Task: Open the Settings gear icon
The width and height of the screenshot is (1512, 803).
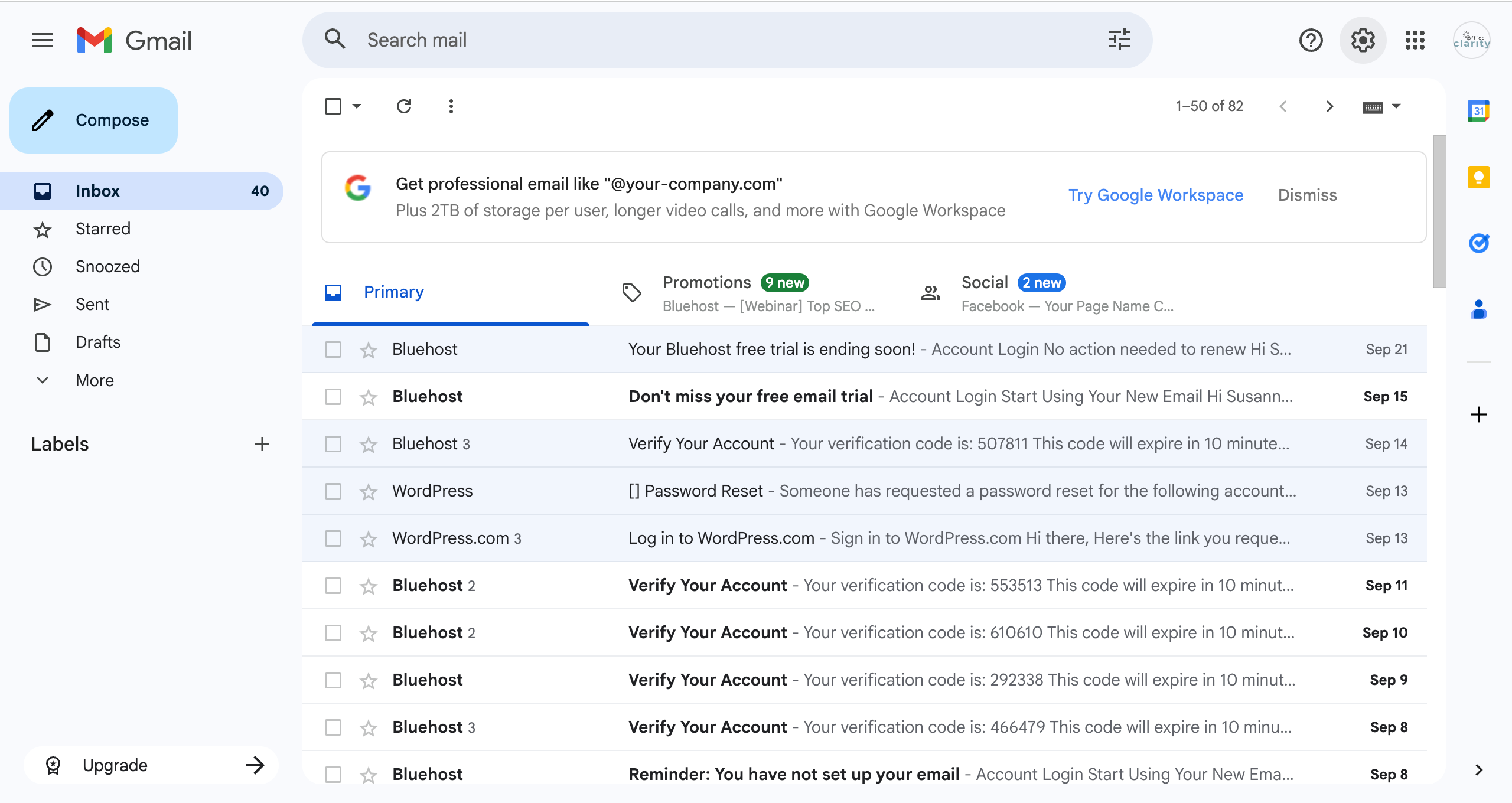Action: [x=1363, y=40]
